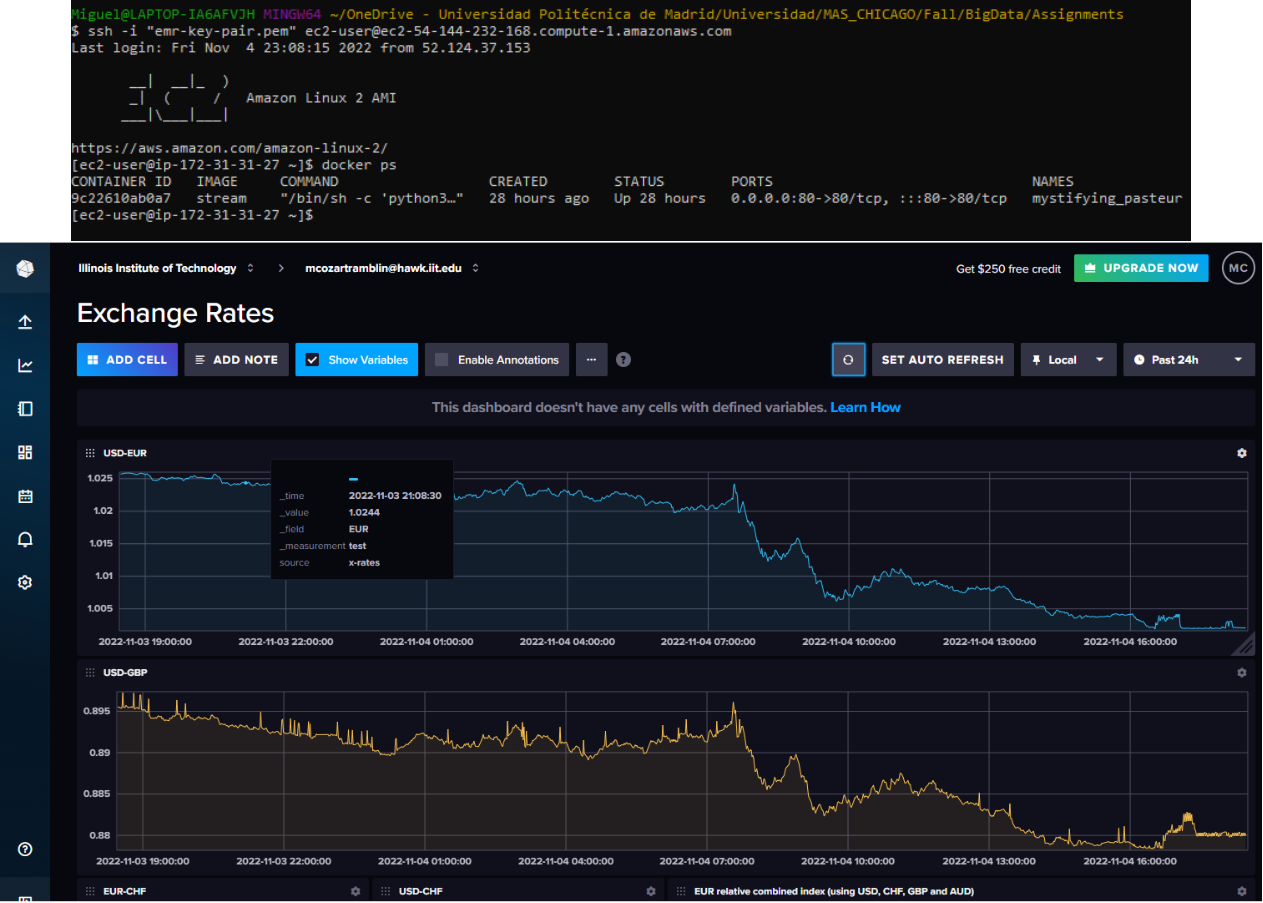Expand the Past 24h time range dropdown
The height and width of the screenshot is (903, 1263).
coord(1188,360)
